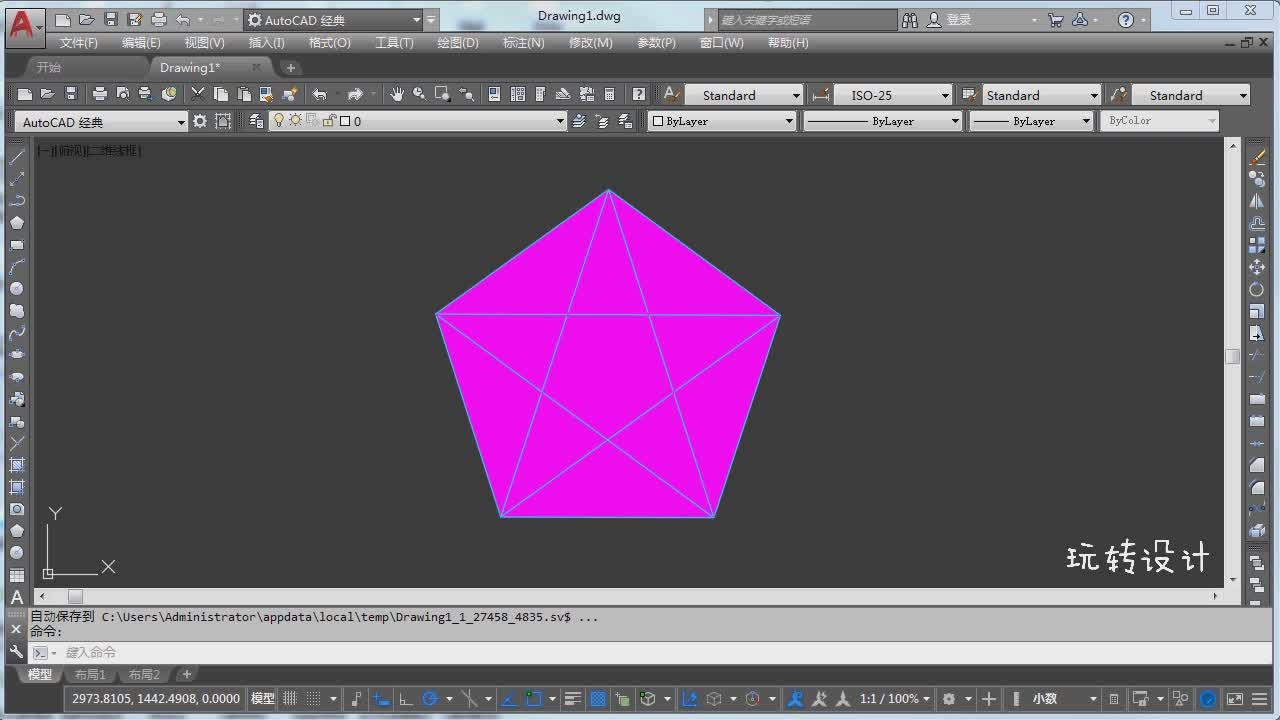
Task: Toggle ortho mode in status bar
Action: 405,698
